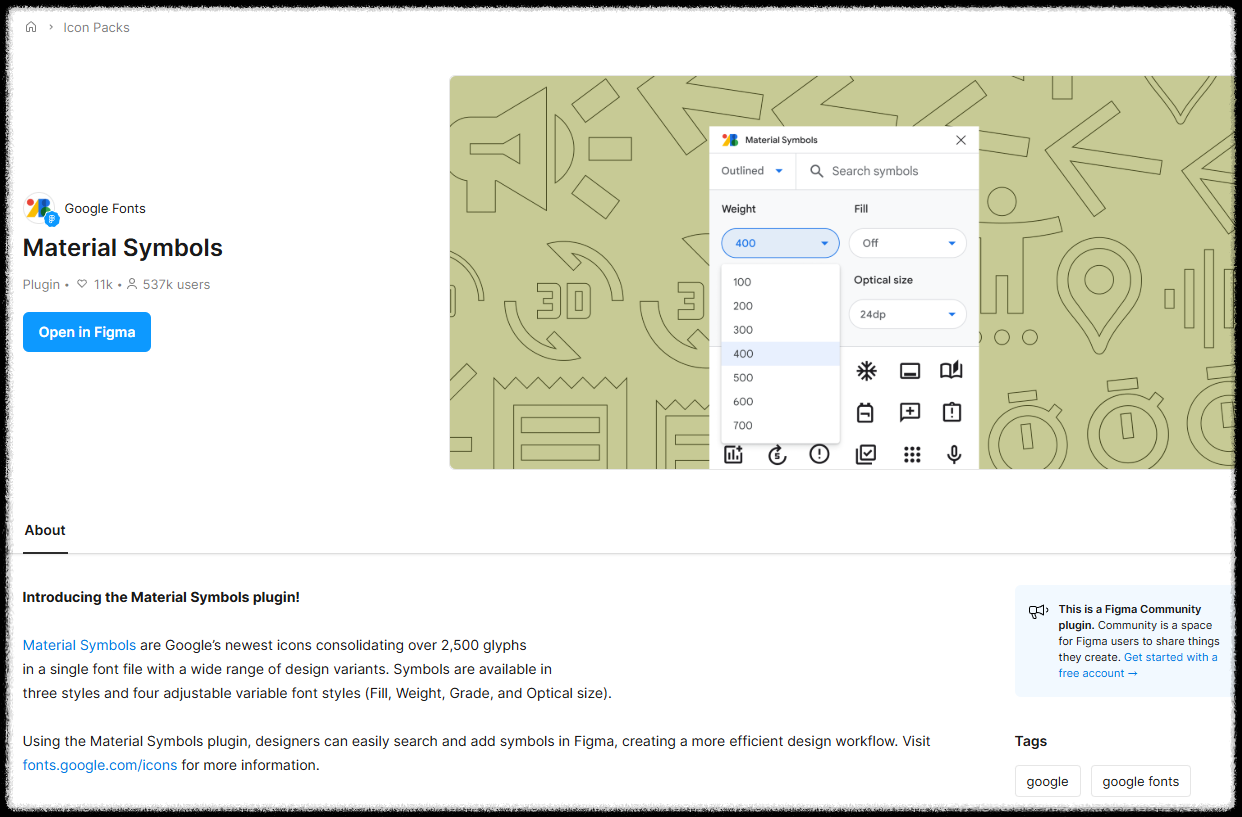Click Get started with a free account
The width and height of the screenshot is (1242, 817).
point(1138,665)
